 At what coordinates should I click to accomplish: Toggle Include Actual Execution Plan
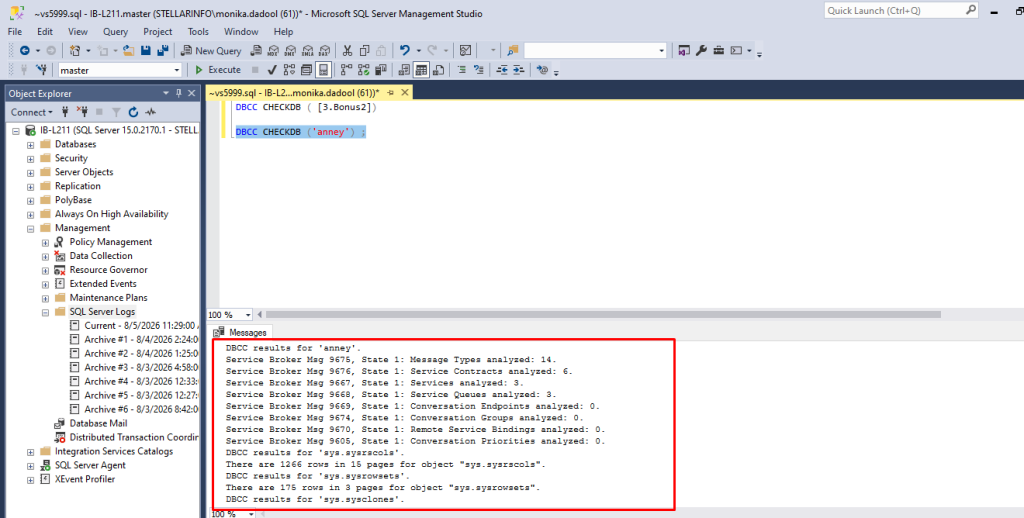[347, 70]
